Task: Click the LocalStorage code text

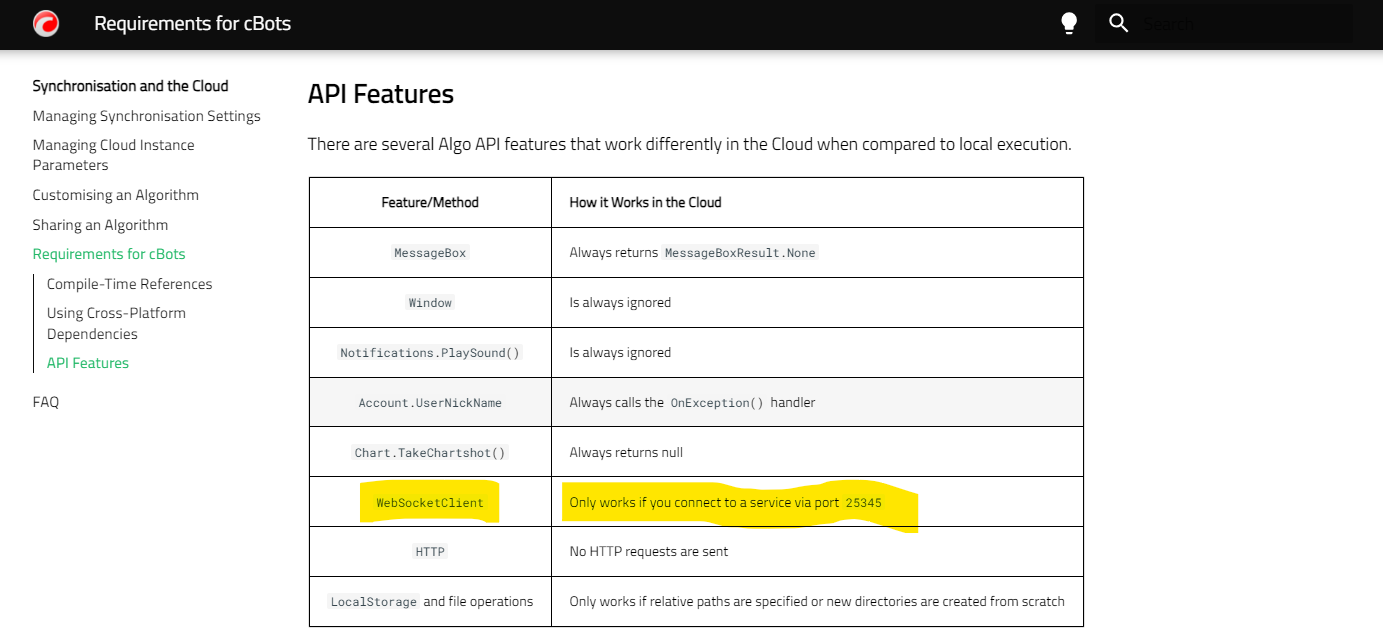Action: pos(374,602)
